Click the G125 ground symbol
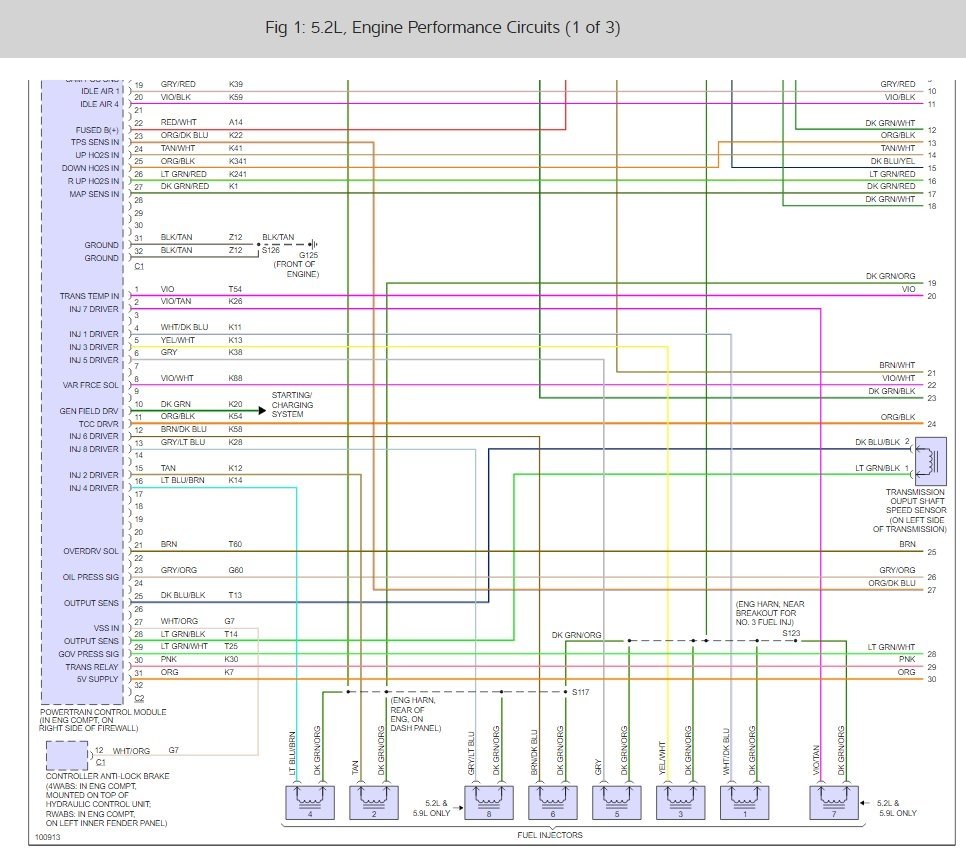Screen dimensions: 966x856 pyautogui.click(x=313, y=244)
